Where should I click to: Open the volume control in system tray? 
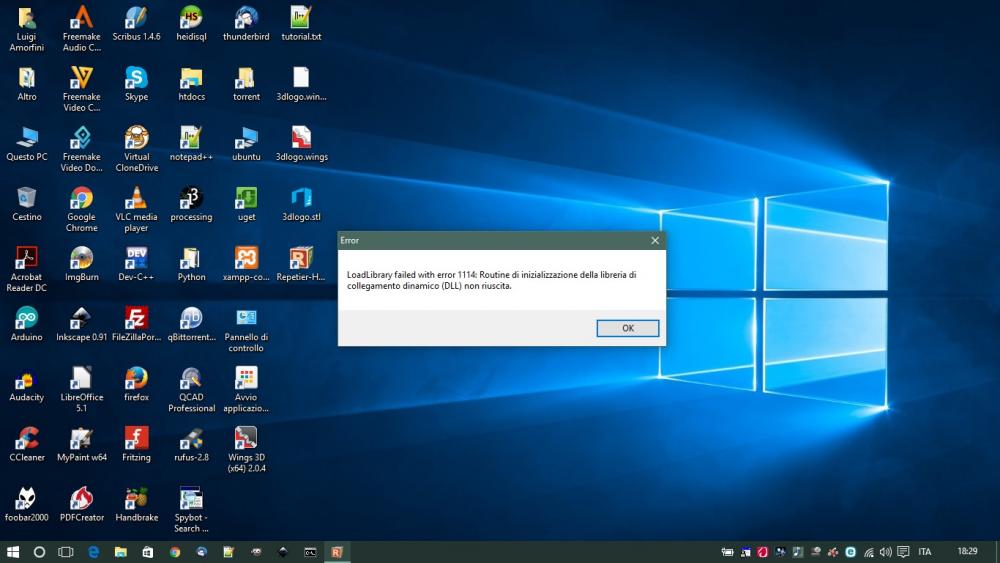(885, 551)
